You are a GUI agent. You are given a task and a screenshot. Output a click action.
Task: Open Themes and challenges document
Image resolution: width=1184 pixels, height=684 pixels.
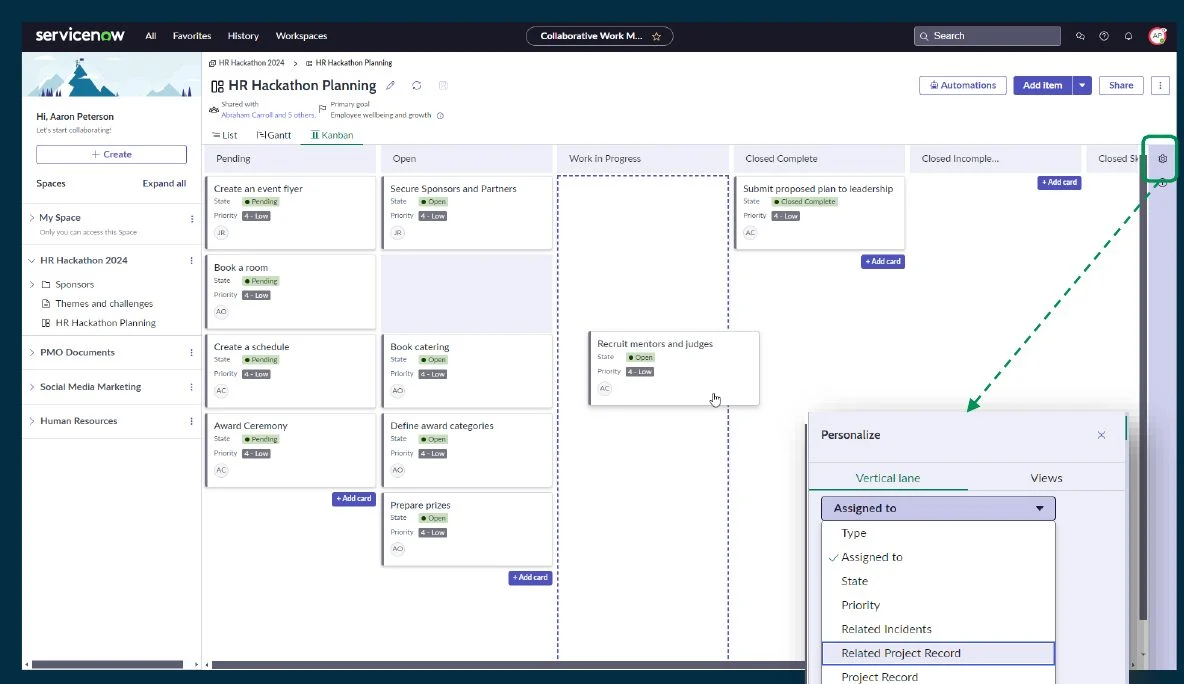coord(104,303)
